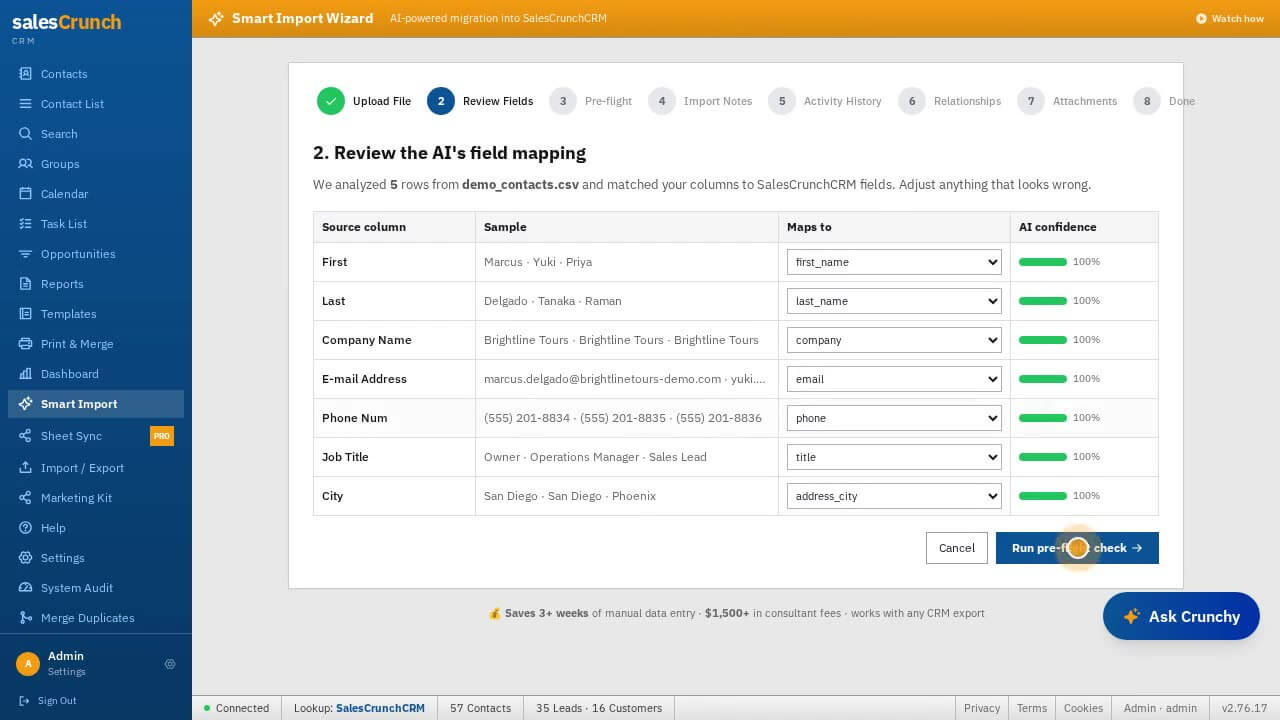Click the Reports document icon
Screen dimensions: 1280x720
(25, 284)
